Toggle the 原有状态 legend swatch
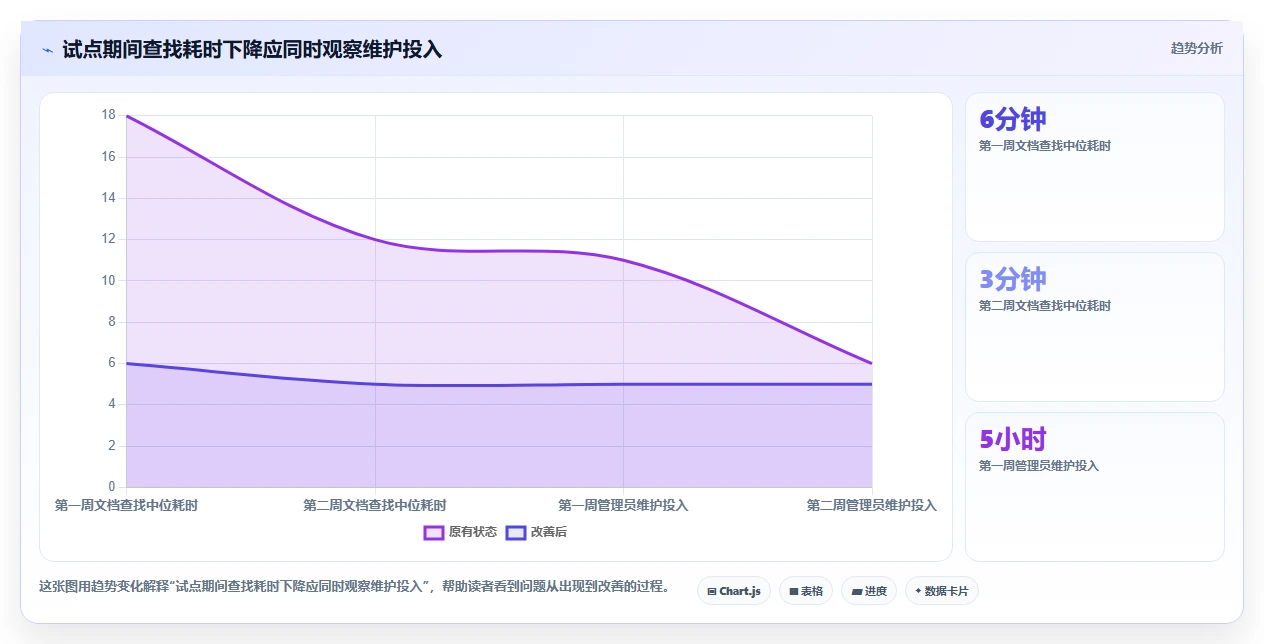This screenshot has width=1264, height=644. click(433, 532)
